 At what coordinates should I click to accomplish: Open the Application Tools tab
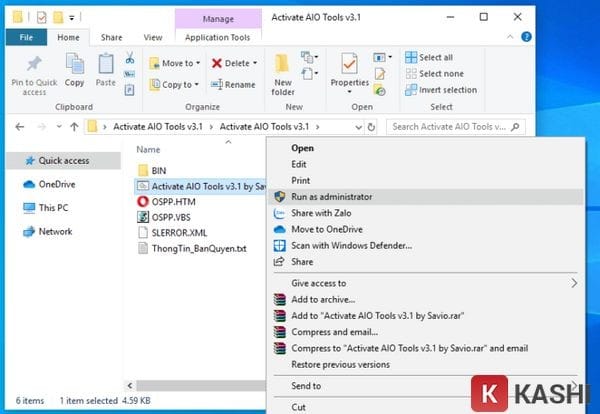point(217,37)
